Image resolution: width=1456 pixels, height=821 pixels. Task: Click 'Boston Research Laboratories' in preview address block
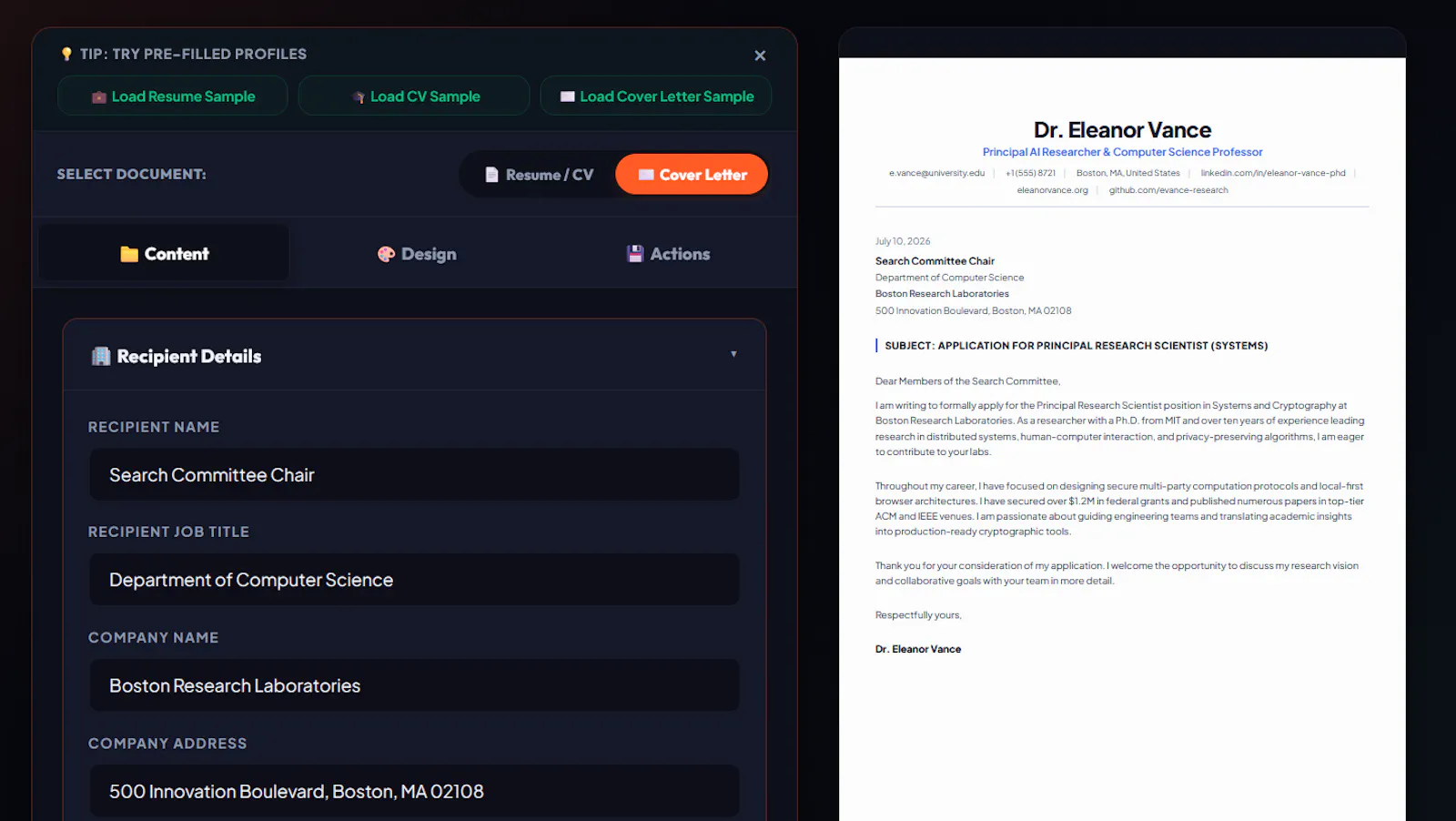(x=942, y=294)
